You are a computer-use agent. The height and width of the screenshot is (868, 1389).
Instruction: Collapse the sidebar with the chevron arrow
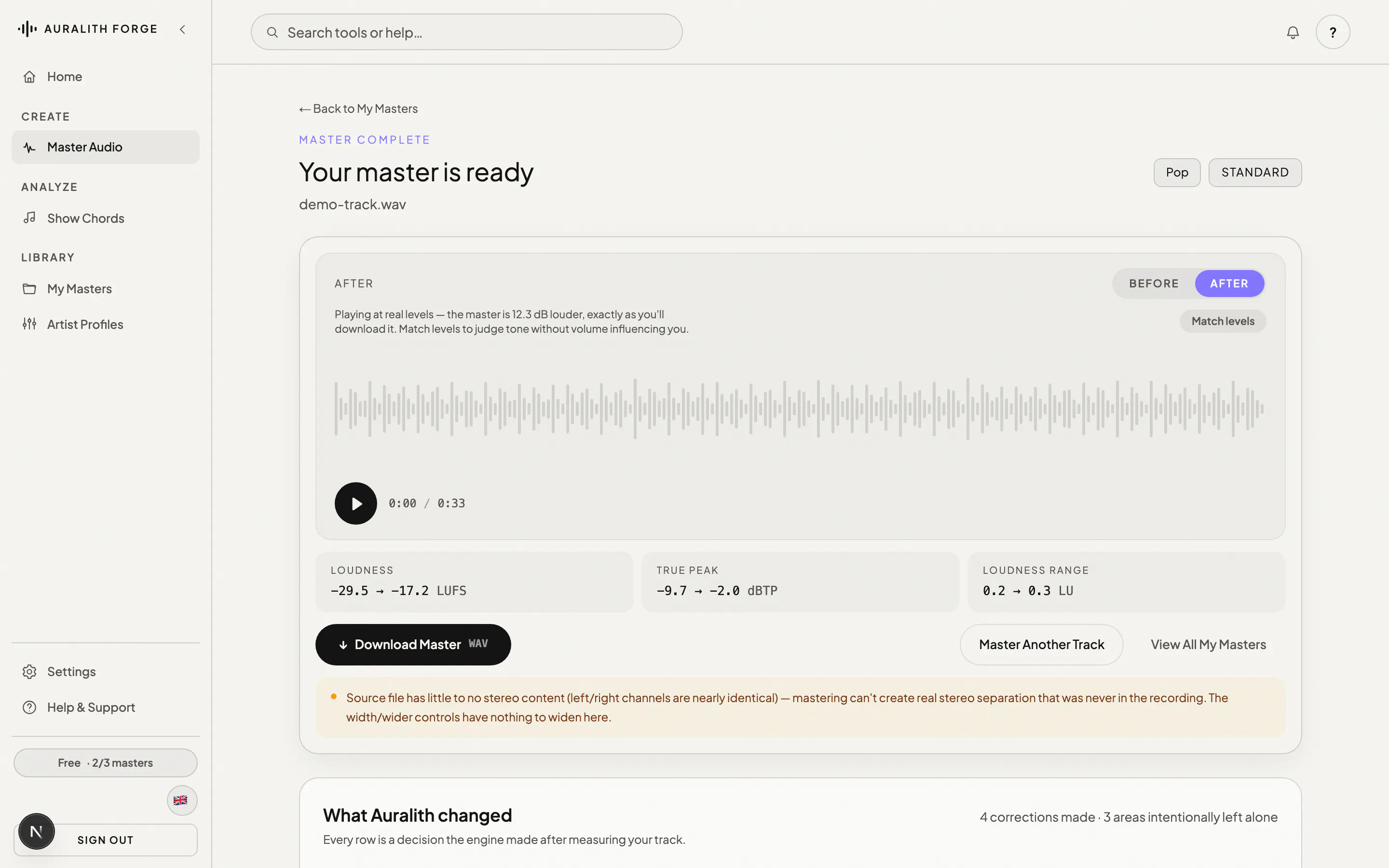(182, 29)
